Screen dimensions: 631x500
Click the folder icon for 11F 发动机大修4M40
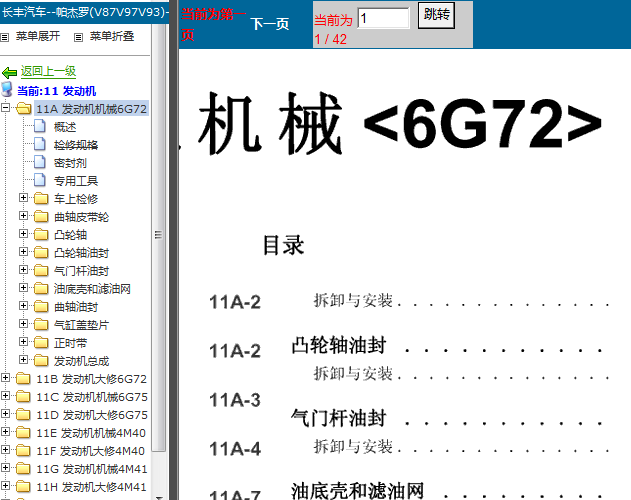23,450
